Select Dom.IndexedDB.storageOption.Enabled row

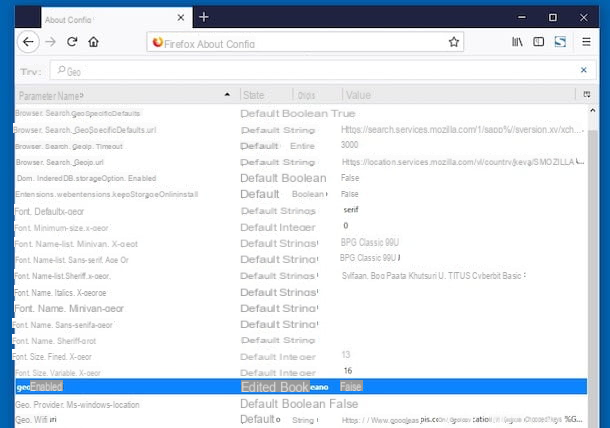(x=301, y=178)
